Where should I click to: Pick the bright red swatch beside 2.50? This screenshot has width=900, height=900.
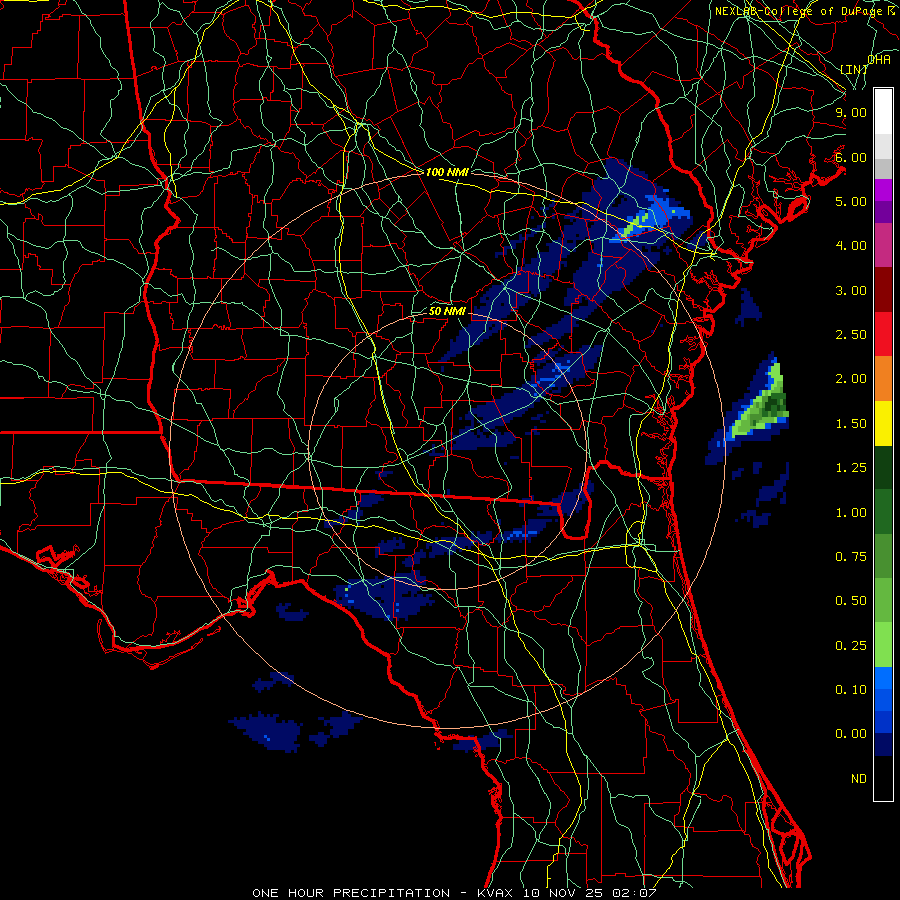tap(883, 335)
